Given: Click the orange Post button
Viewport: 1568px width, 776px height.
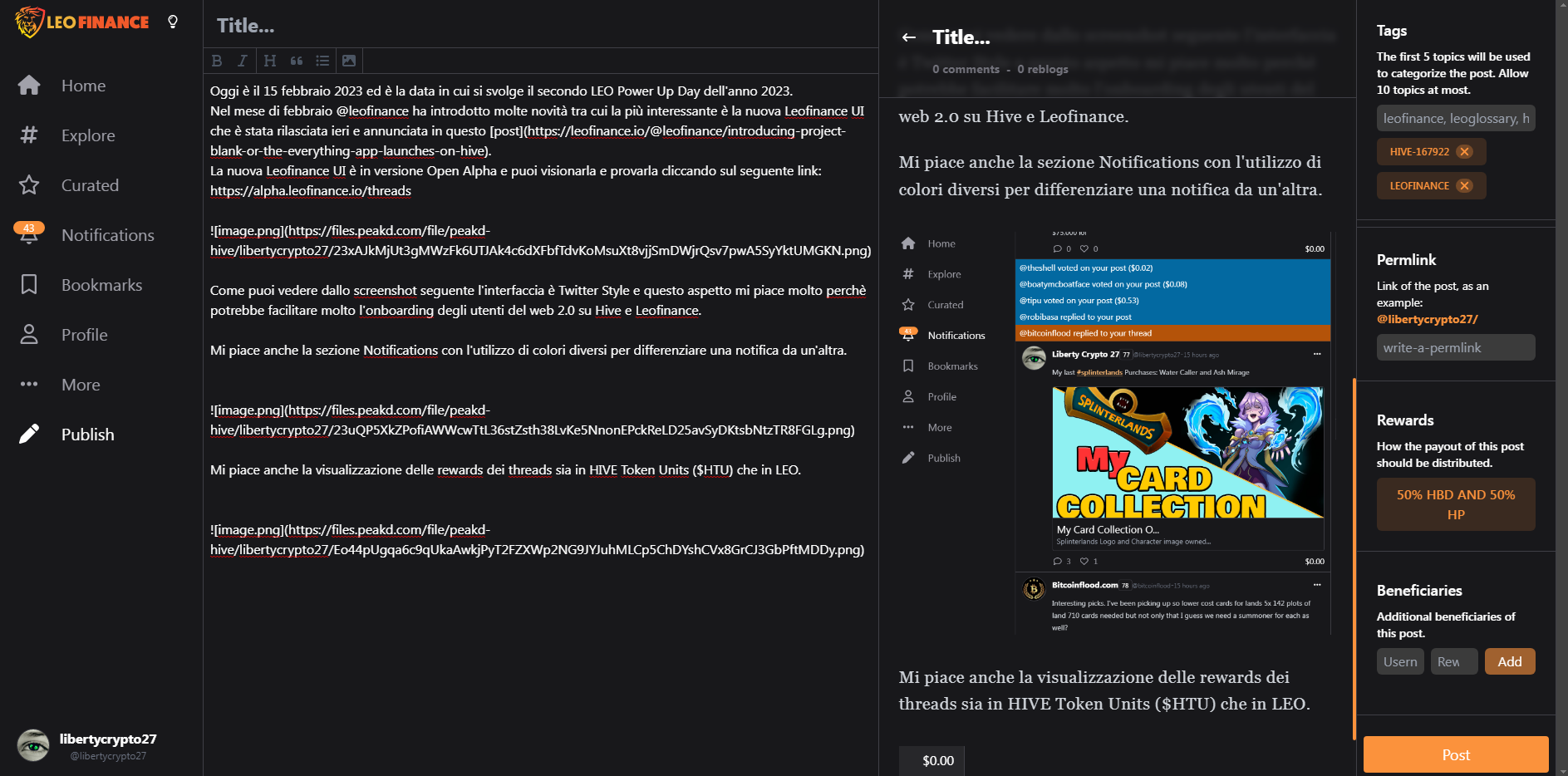Looking at the screenshot, I should [1456, 754].
